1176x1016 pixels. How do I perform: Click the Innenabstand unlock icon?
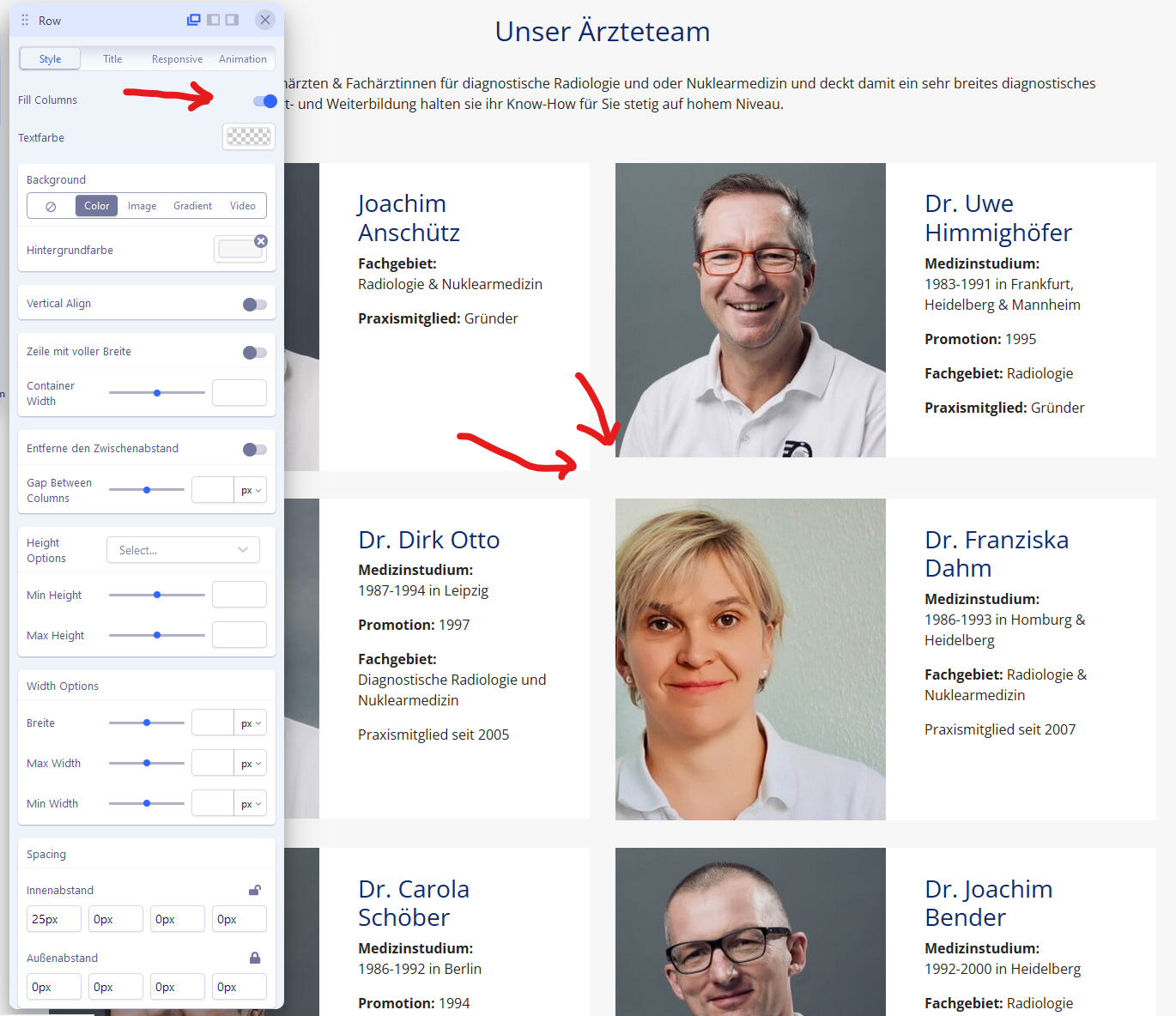(x=254, y=890)
